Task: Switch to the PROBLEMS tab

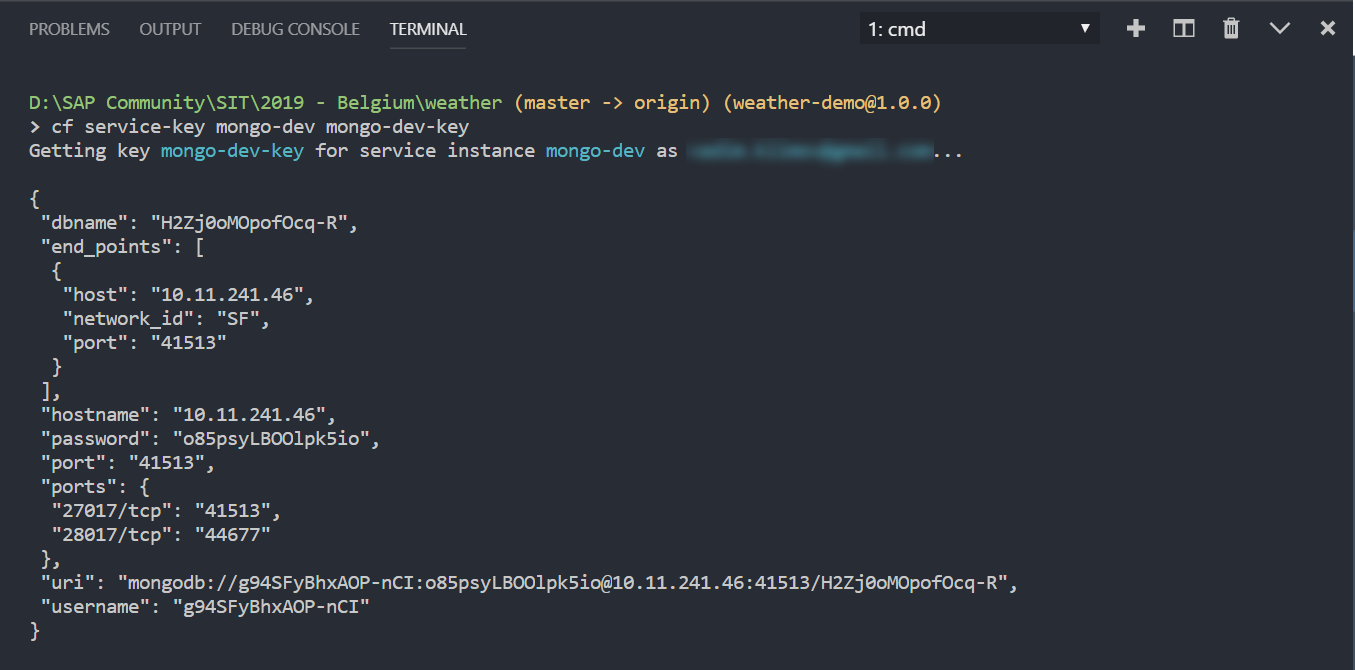Action: click(69, 29)
